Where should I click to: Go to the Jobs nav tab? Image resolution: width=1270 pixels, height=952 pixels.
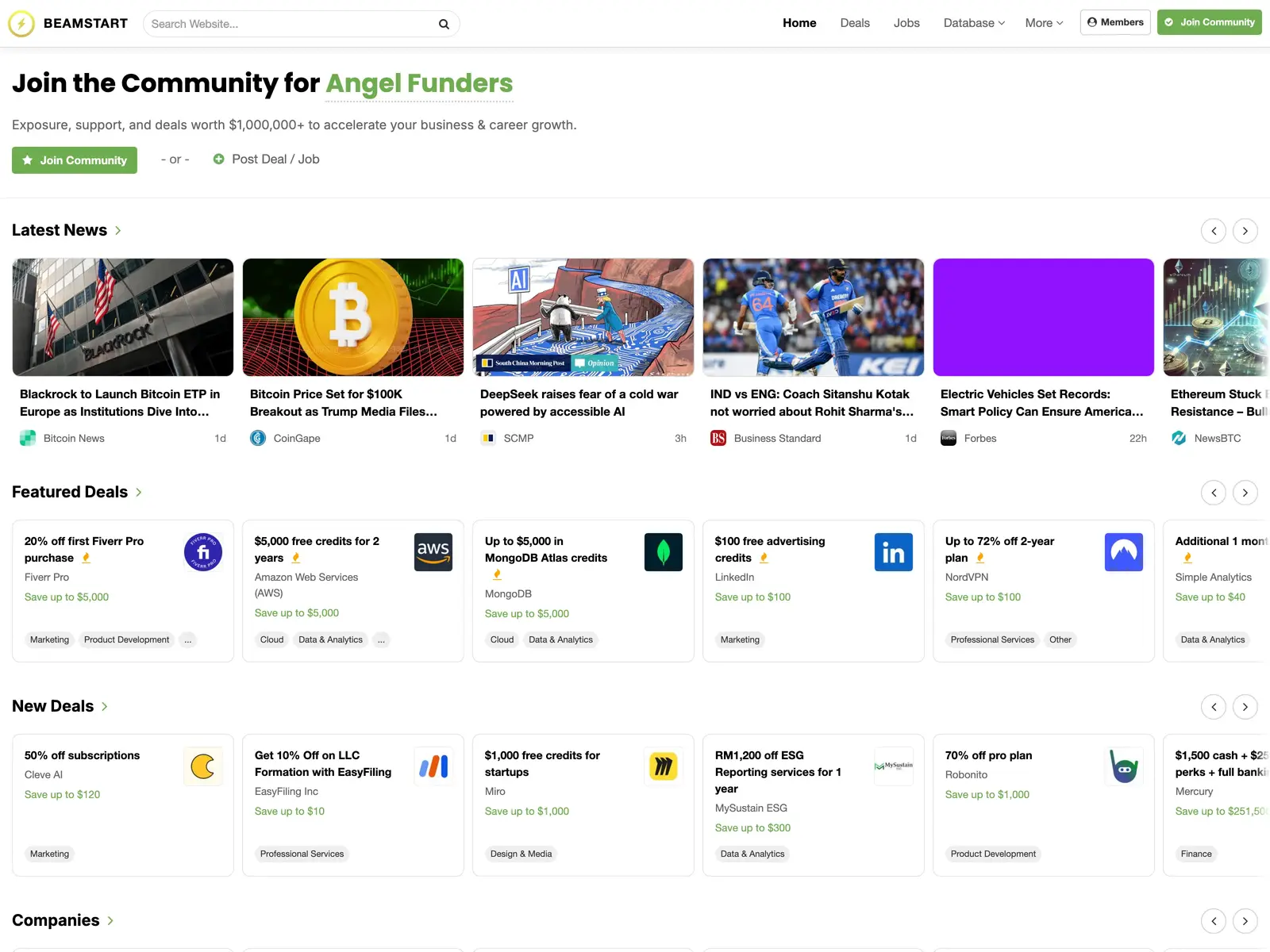pos(906,23)
